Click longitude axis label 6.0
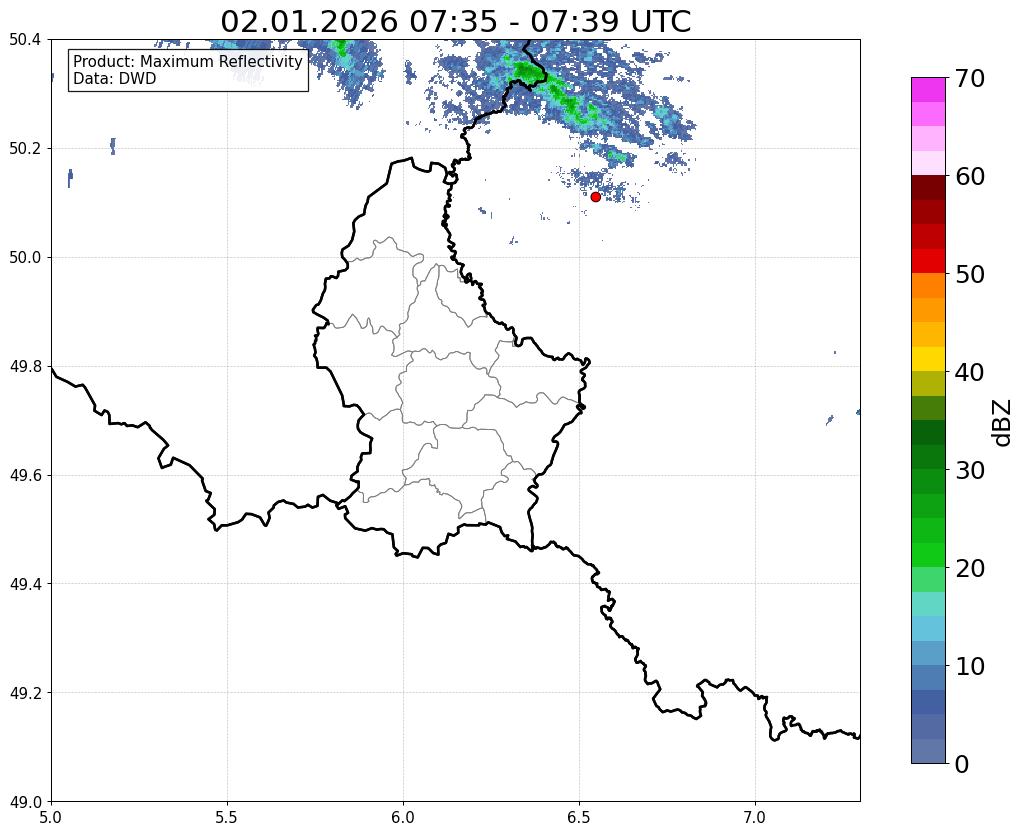This screenshot has width=1023, height=834. (403, 817)
